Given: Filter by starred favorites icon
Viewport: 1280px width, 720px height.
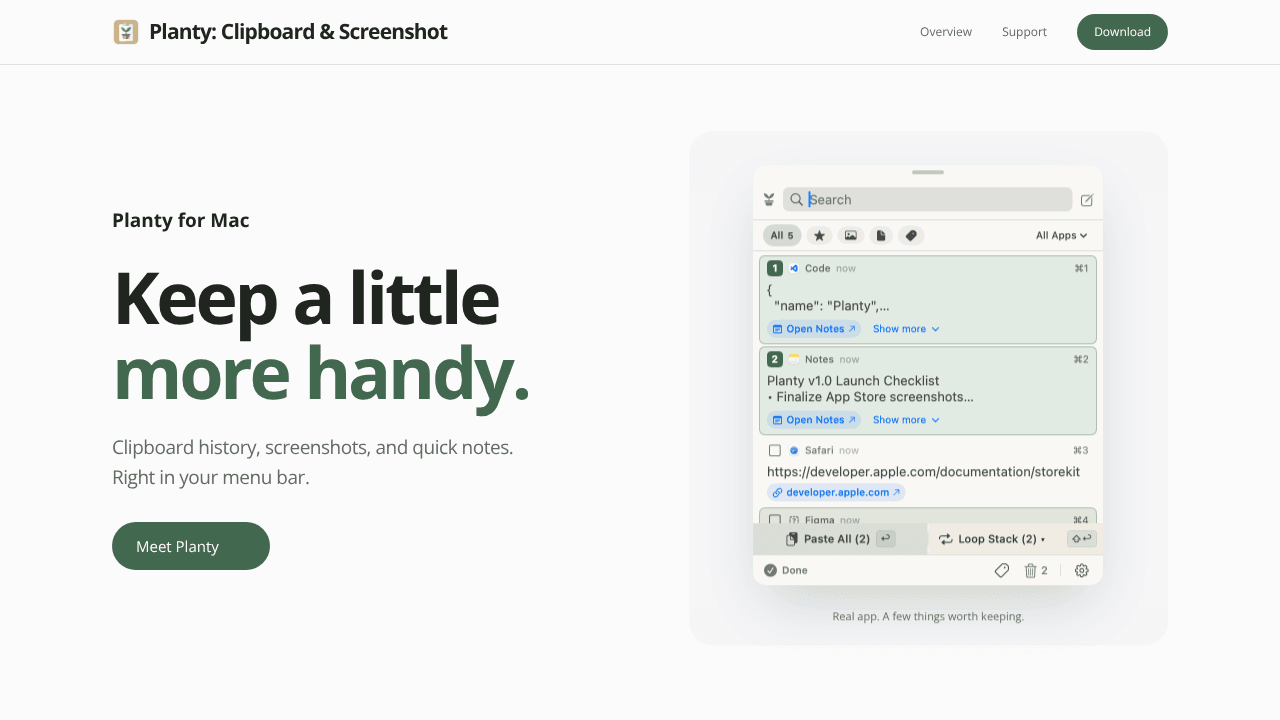Looking at the screenshot, I should point(819,236).
